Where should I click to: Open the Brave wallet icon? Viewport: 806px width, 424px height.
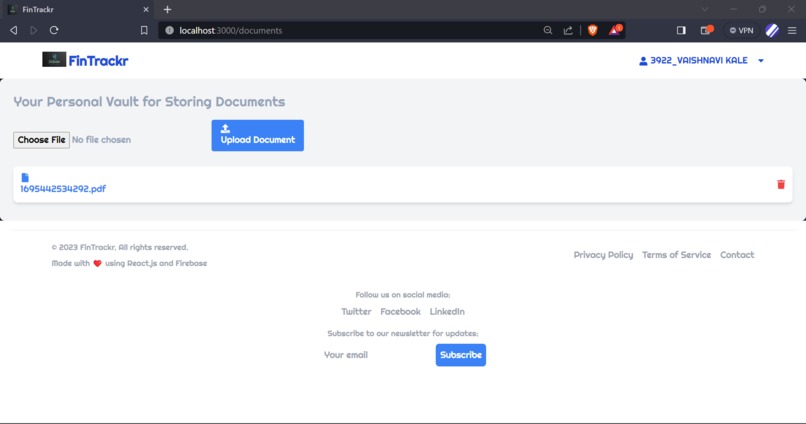click(x=706, y=30)
